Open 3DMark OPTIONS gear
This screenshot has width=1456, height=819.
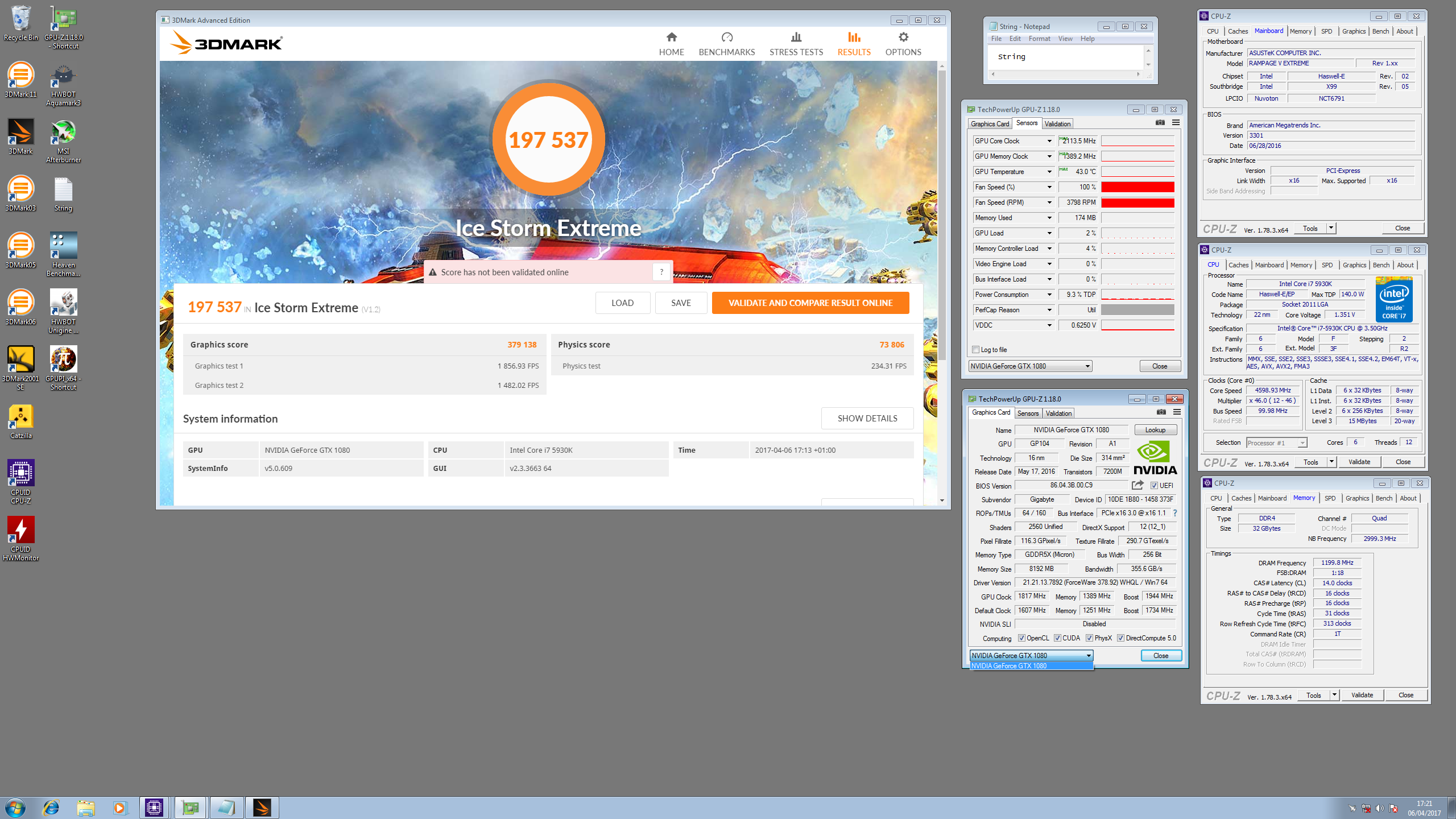[x=903, y=44]
